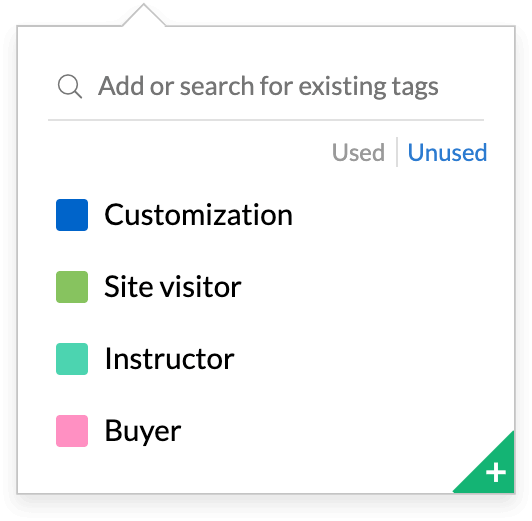Switch to the Unused tags tab
This screenshot has height=521, width=532.
click(447, 152)
